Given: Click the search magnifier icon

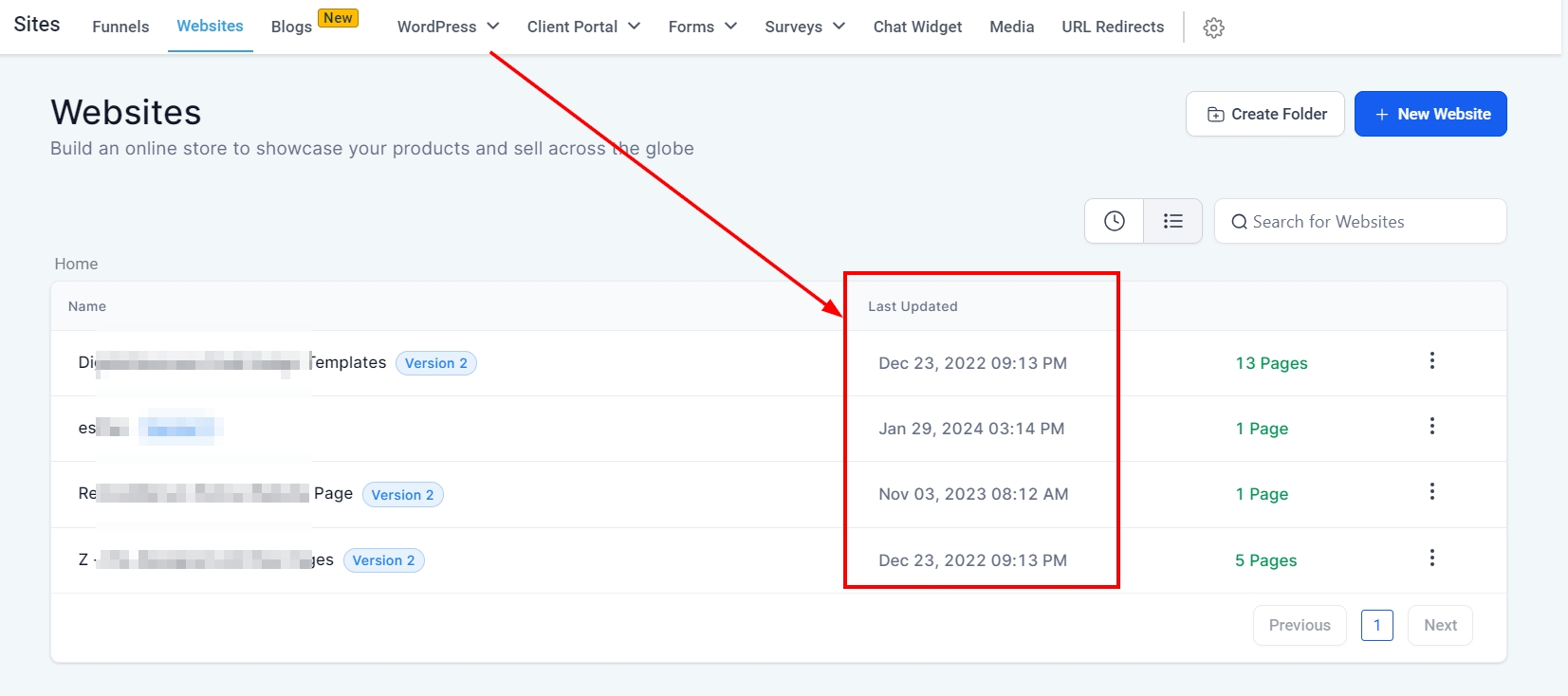Looking at the screenshot, I should click(1239, 222).
